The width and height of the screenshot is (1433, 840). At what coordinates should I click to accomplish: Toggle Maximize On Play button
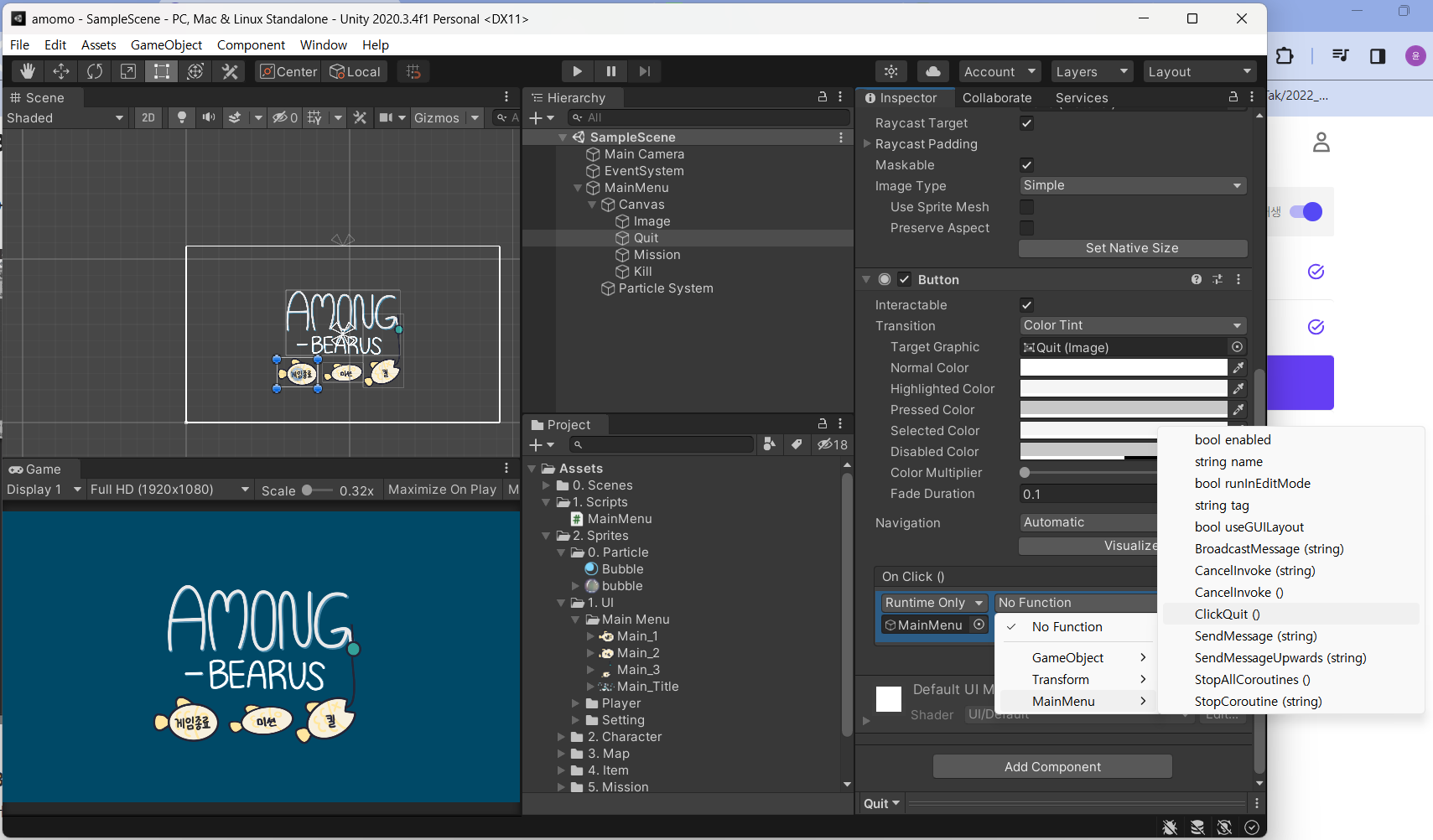pos(443,490)
